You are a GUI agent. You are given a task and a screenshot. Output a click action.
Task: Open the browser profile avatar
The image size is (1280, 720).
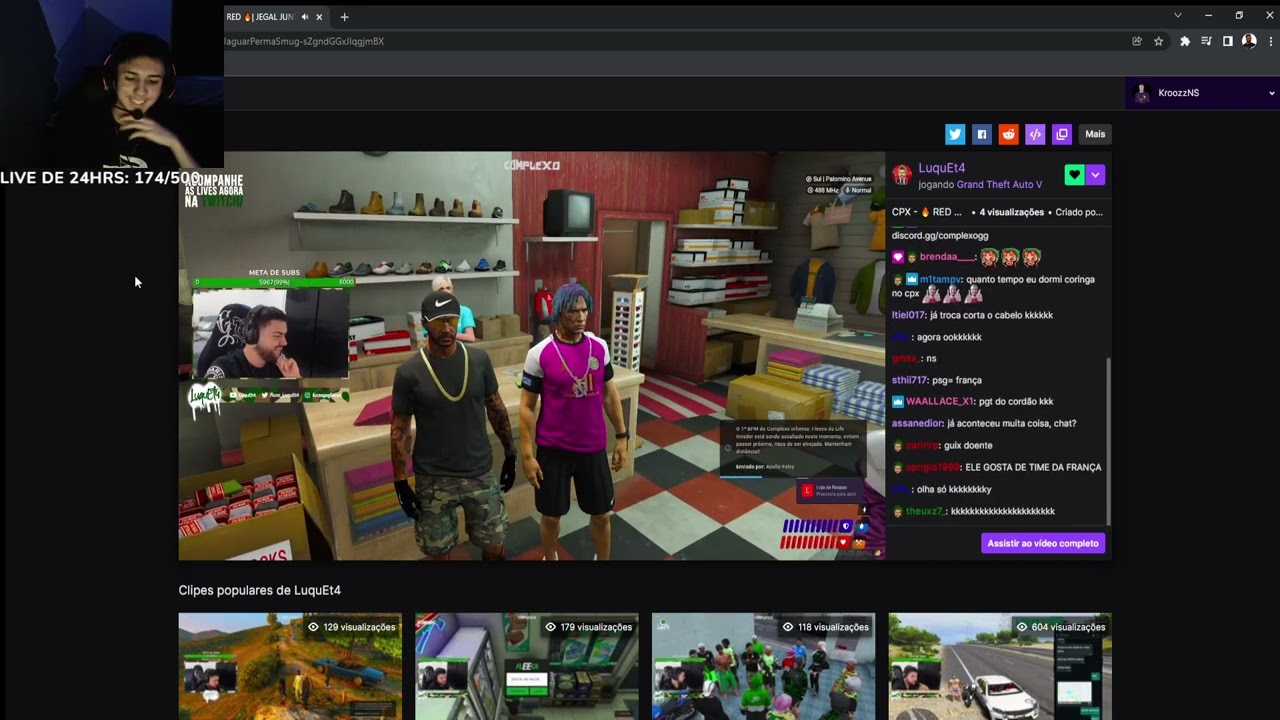click(1249, 41)
